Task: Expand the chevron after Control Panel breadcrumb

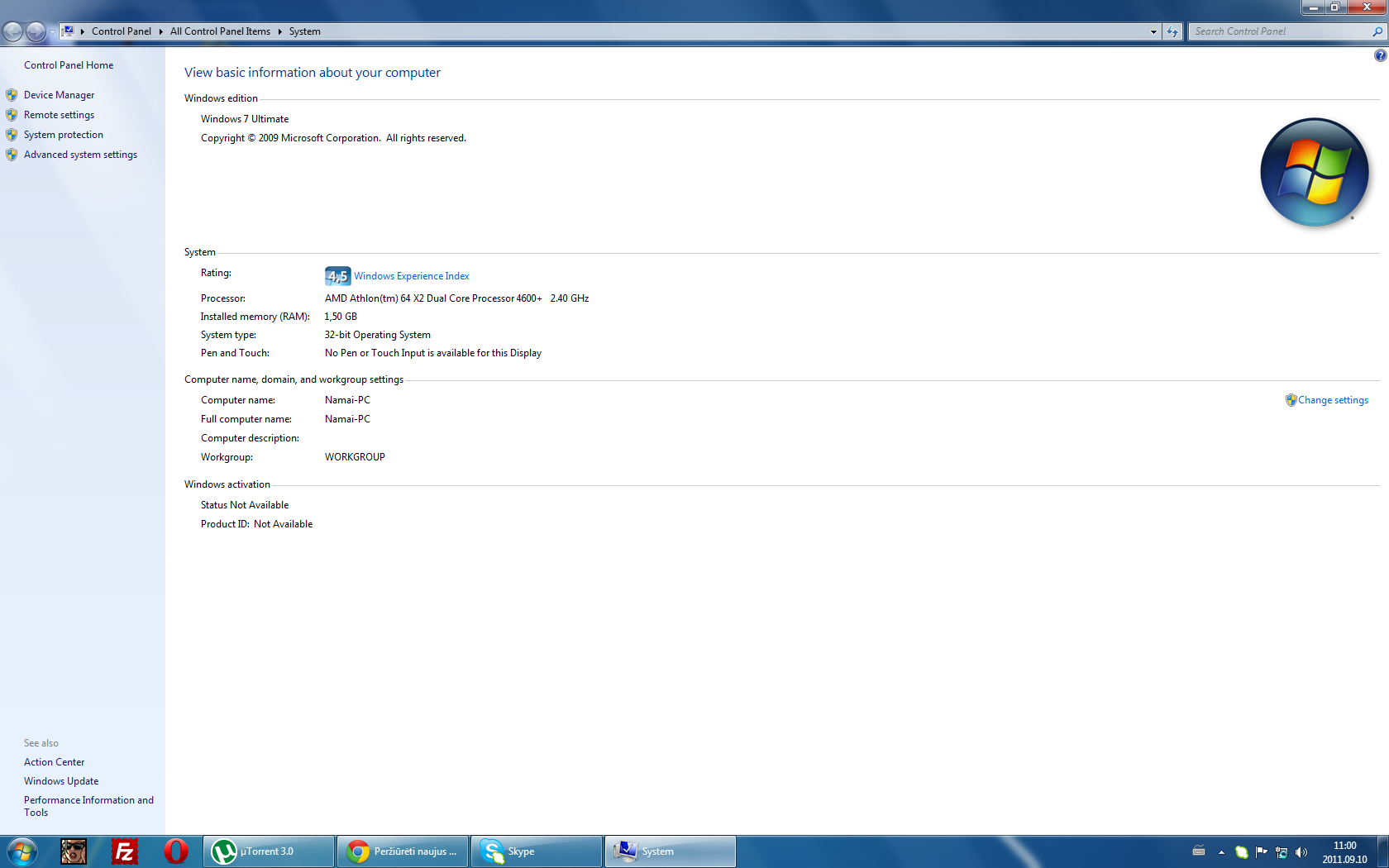Action: 161,31
